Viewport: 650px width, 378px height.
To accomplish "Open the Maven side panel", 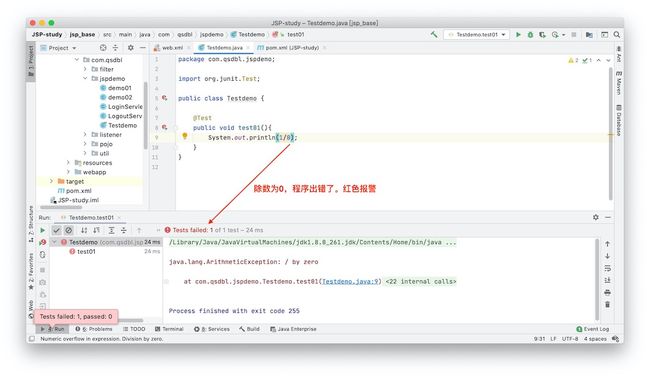I will click(x=618, y=82).
